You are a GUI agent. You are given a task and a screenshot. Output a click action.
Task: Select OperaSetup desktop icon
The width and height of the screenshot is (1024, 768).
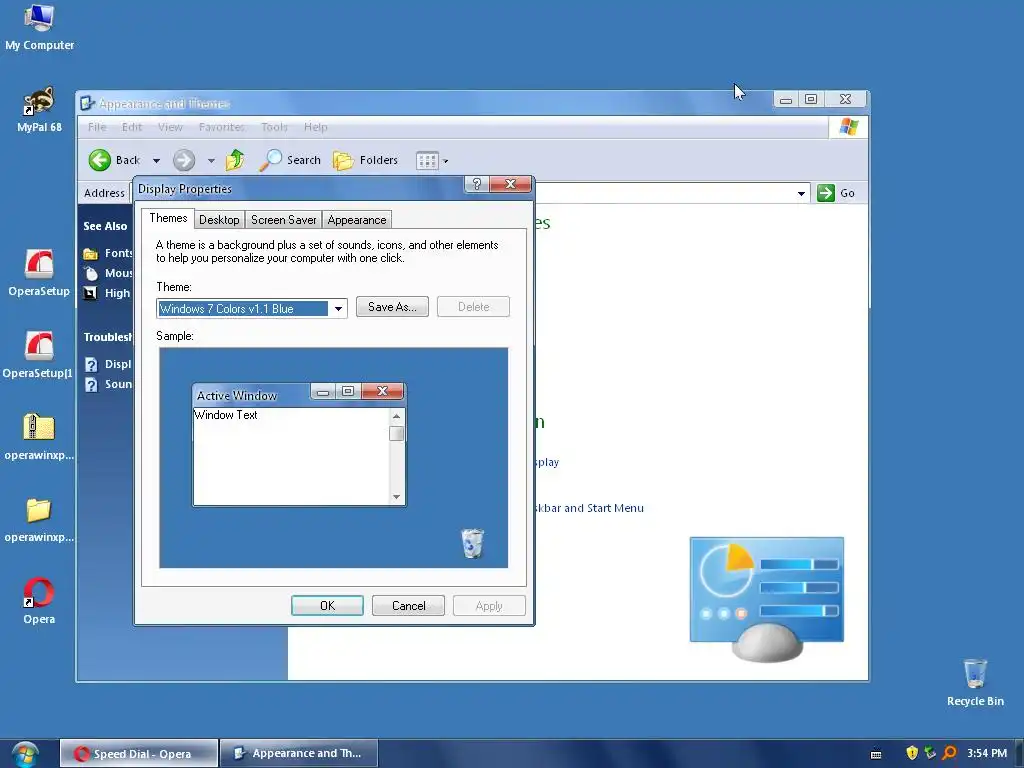pyautogui.click(x=39, y=273)
